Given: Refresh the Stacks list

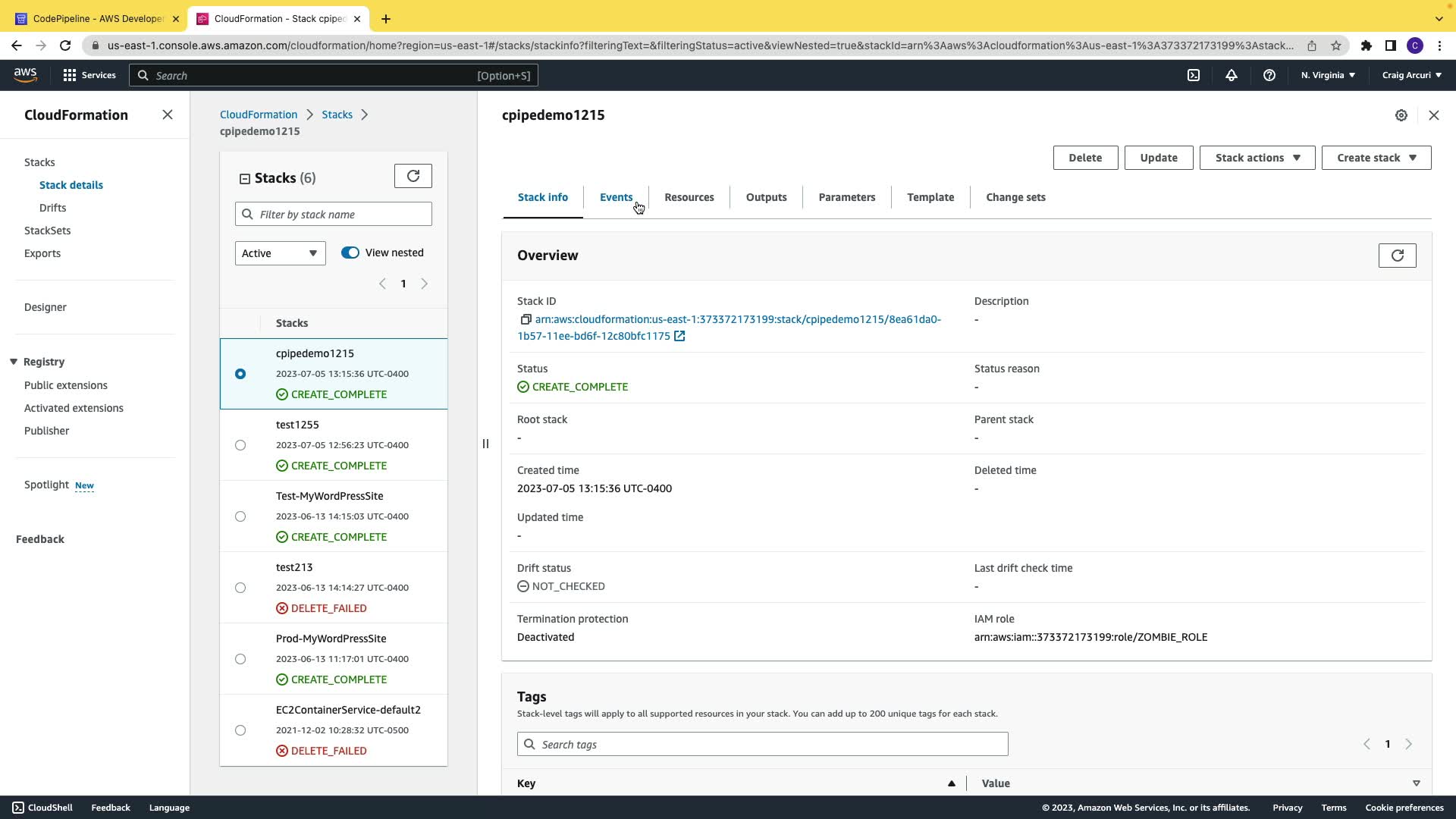Looking at the screenshot, I should coord(413,176).
